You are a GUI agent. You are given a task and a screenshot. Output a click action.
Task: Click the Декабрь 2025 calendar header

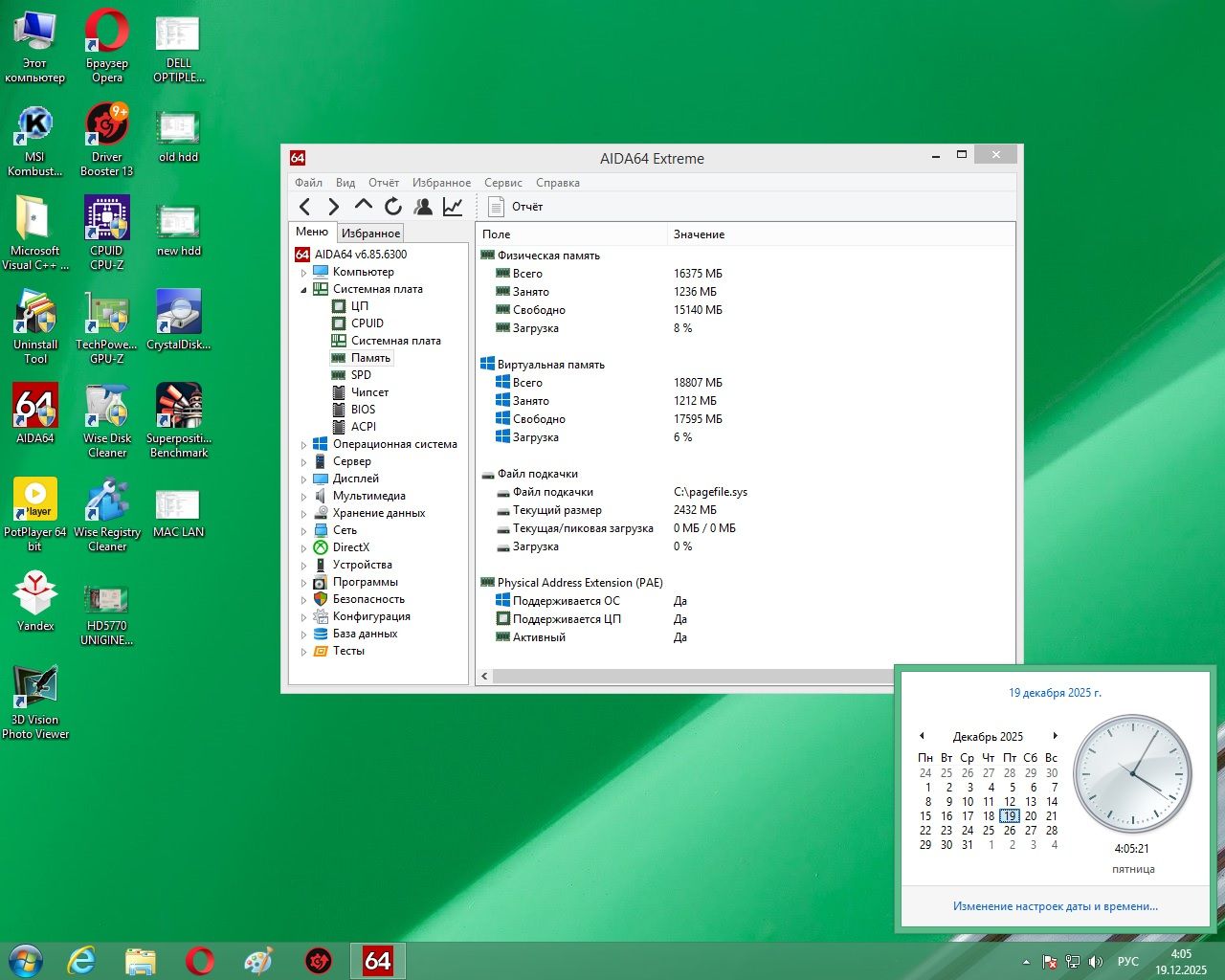coord(988,737)
